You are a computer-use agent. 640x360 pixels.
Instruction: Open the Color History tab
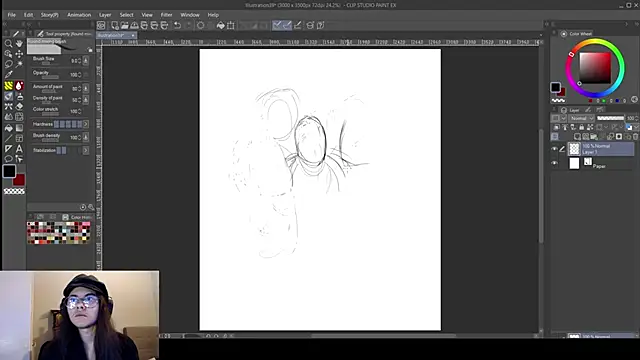pos(77,217)
